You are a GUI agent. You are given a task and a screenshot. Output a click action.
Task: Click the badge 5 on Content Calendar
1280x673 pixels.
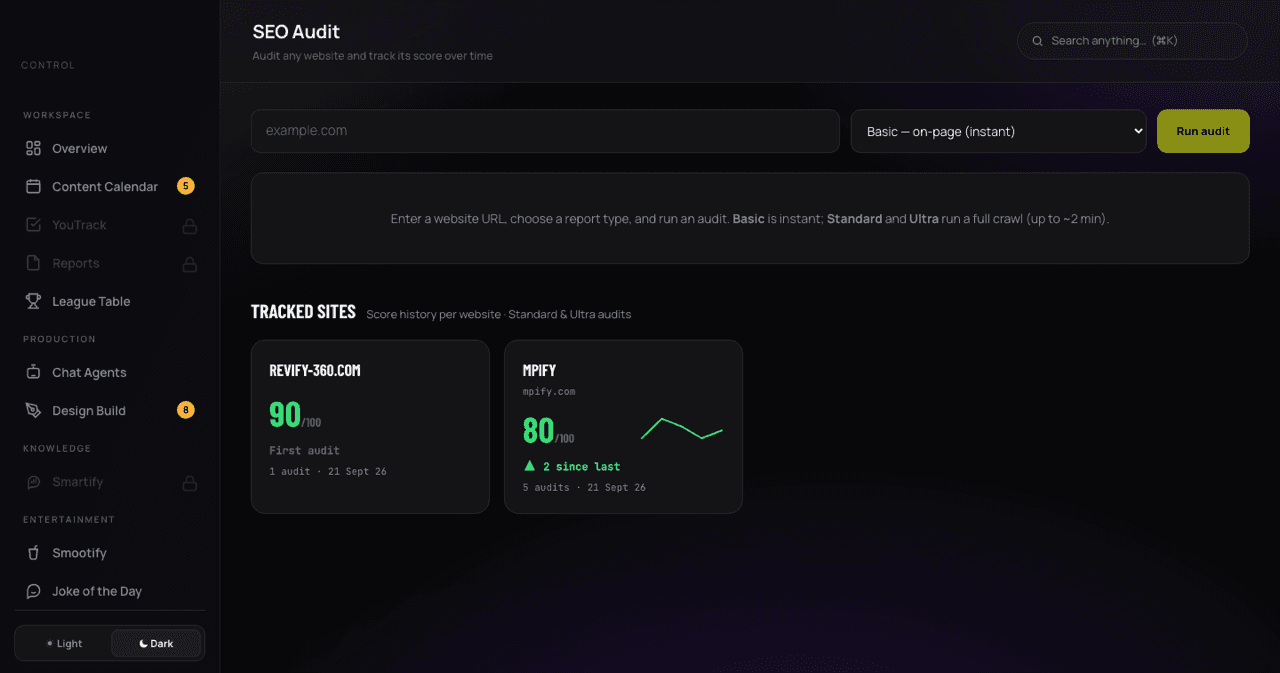click(x=185, y=186)
